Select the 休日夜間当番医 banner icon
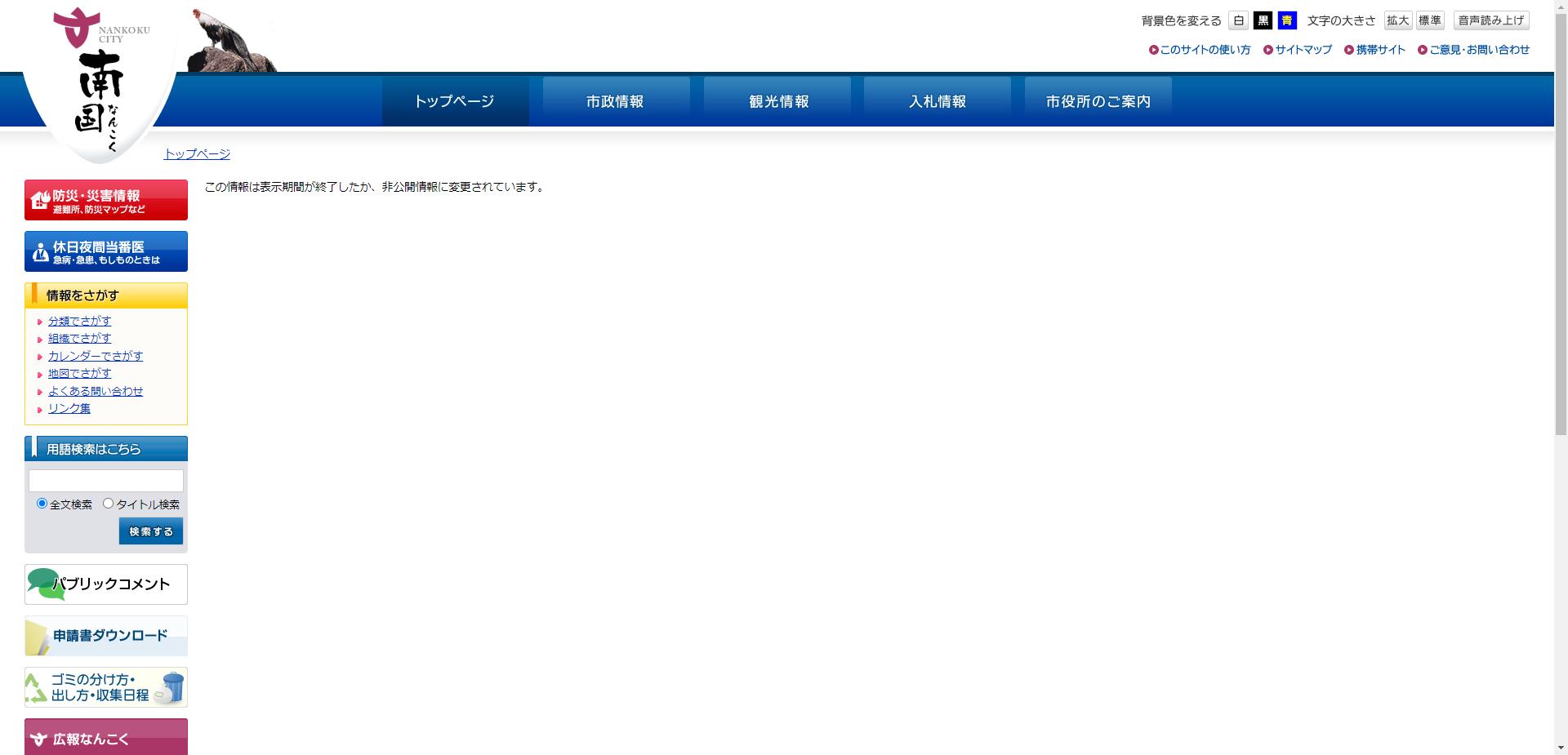1568x755 pixels. pyautogui.click(x=39, y=251)
